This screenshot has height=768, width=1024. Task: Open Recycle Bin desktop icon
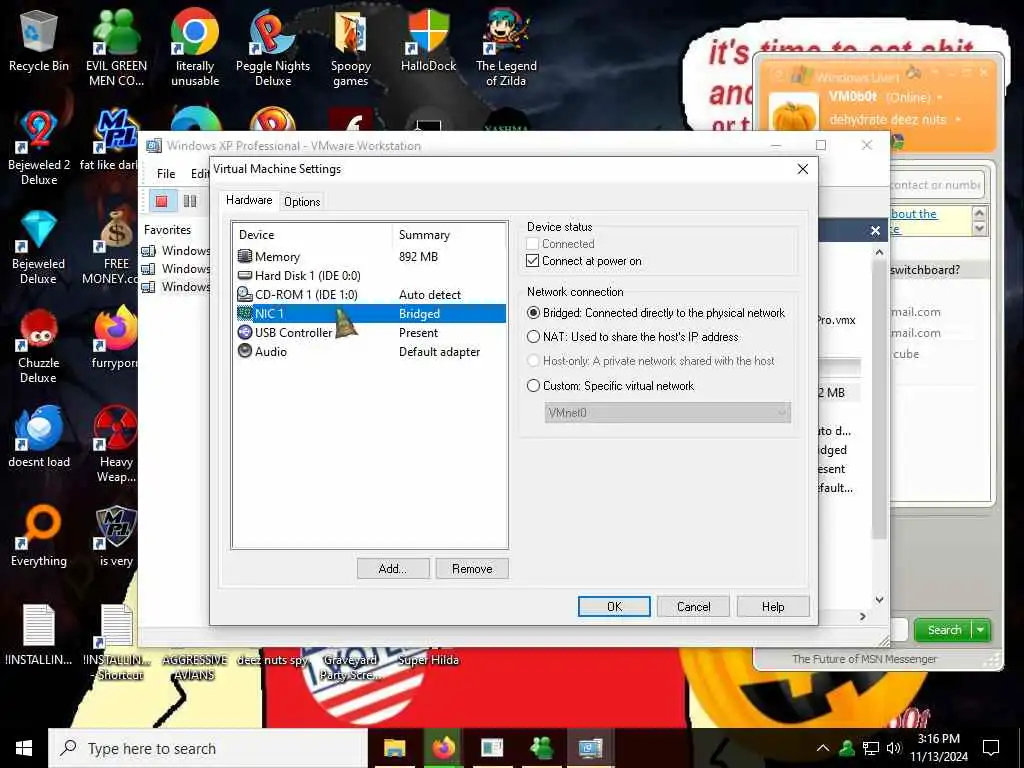(39, 40)
